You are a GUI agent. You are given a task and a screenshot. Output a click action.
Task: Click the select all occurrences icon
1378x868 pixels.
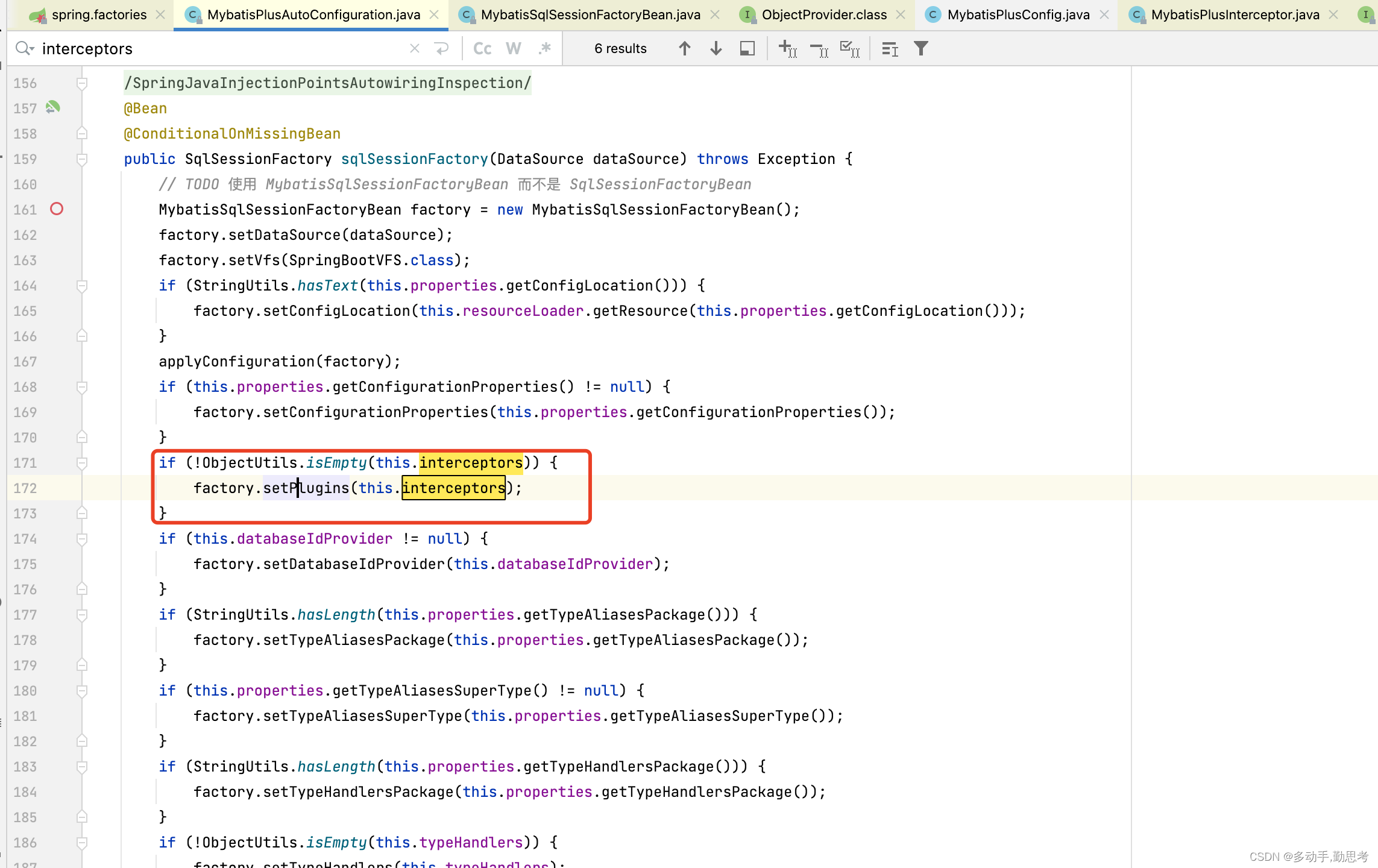(x=850, y=49)
